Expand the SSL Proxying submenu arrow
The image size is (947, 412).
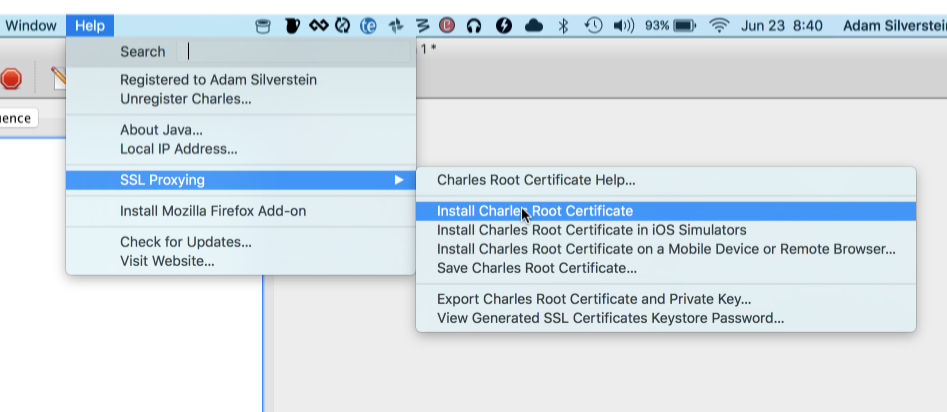click(x=399, y=180)
